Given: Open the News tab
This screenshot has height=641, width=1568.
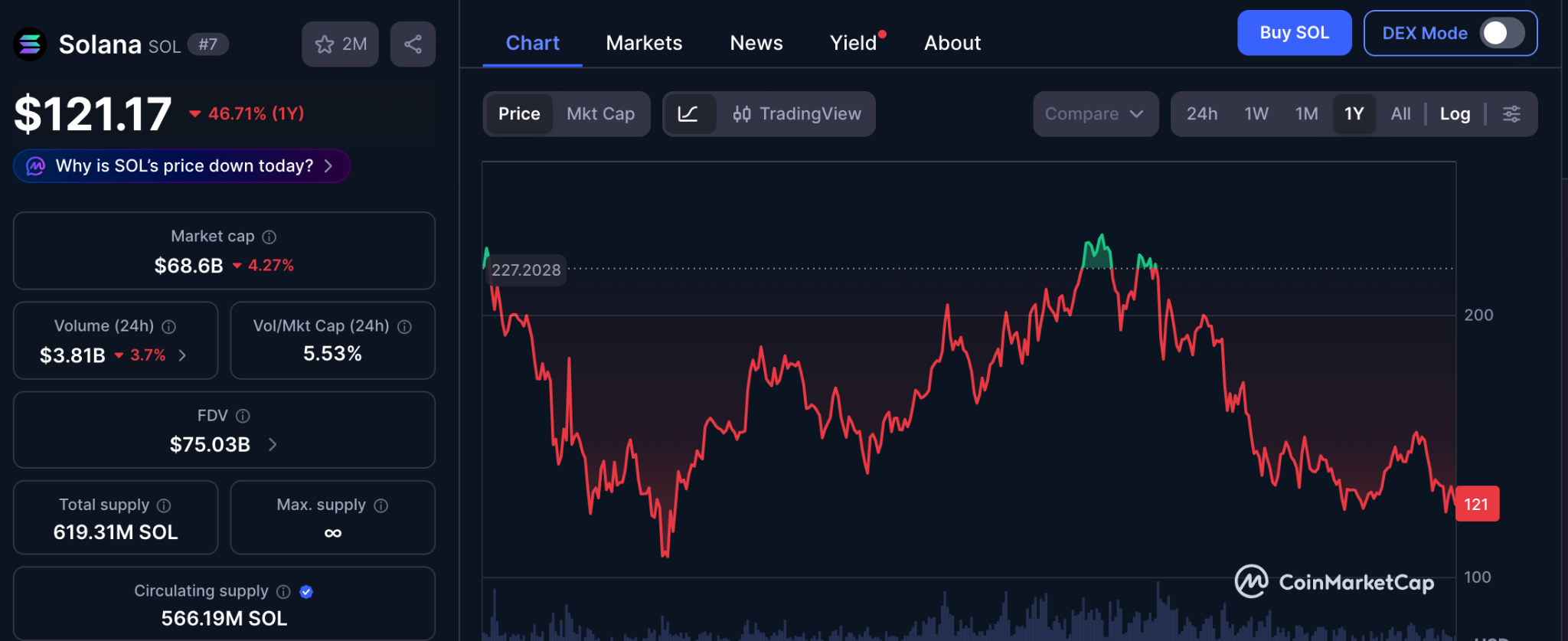Looking at the screenshot, I should click(x=756, y=43).
